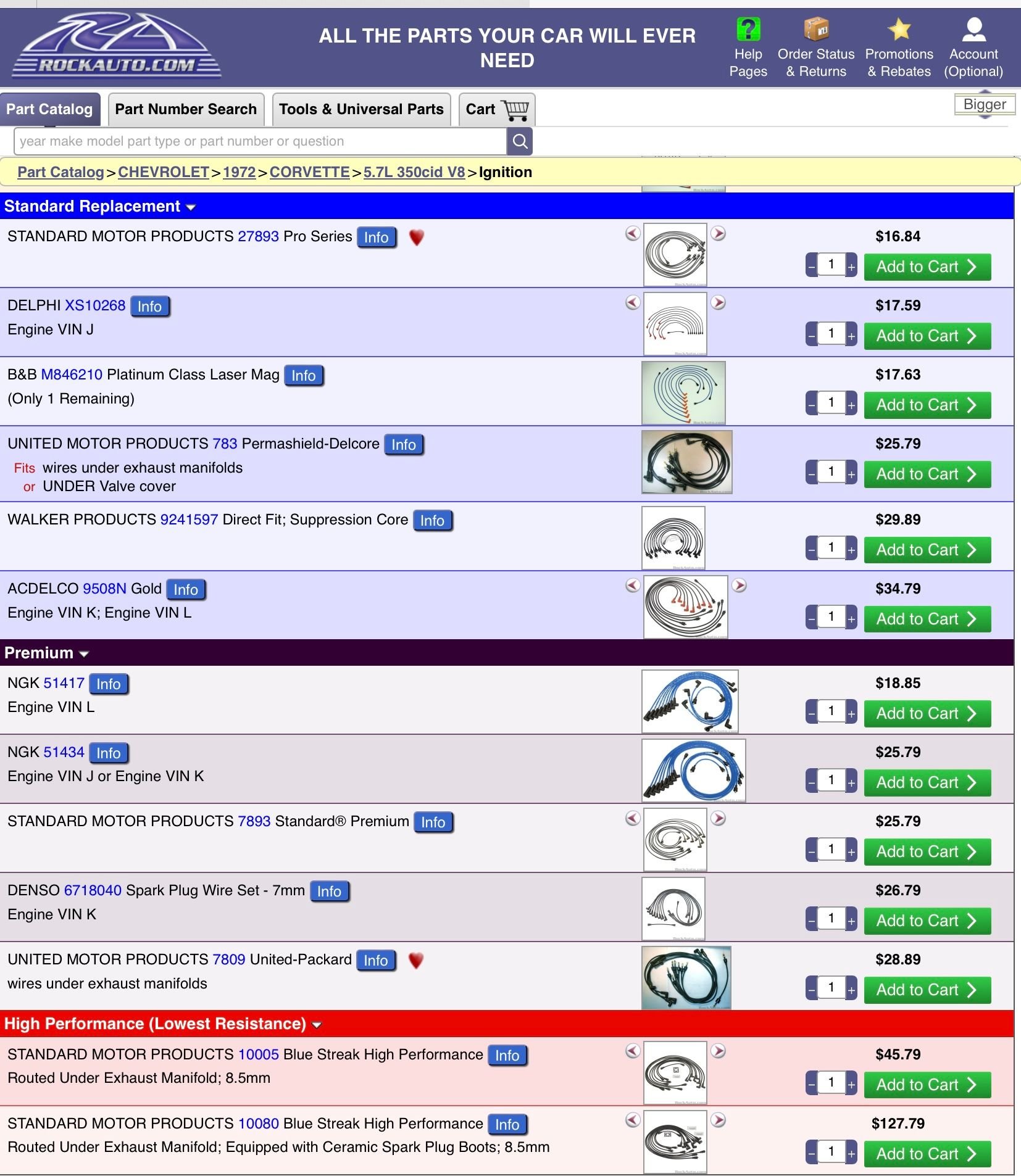The width and height of the screenshot is (1021, 1176).
Task: Click the Help Pages question mark icon
Action: click(x=748, y=30)
